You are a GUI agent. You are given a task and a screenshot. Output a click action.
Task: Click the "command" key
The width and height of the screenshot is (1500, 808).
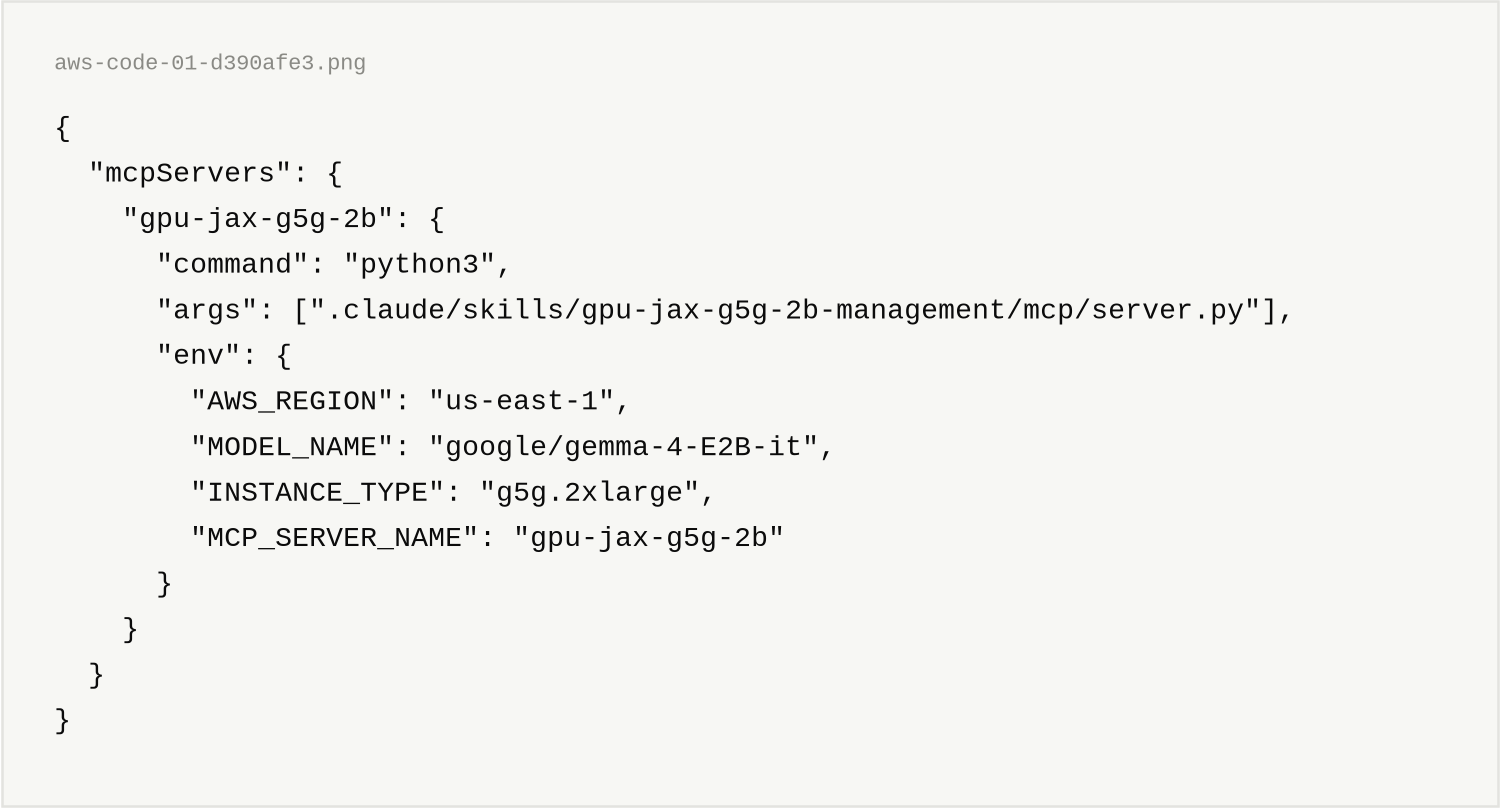pyautogui.click(x=234, y=264)
